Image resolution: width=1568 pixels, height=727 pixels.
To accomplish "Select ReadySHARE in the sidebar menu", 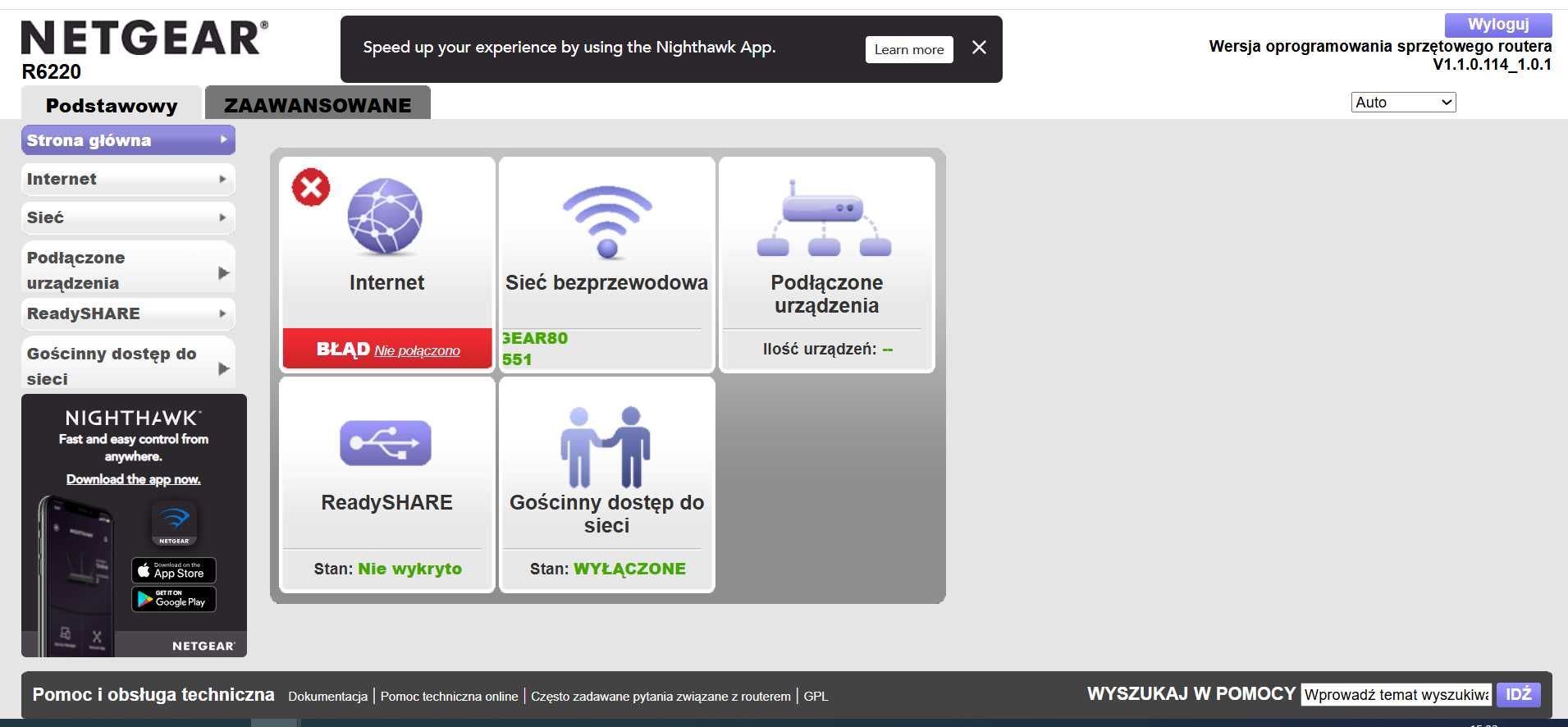I will tap(128, 313).
